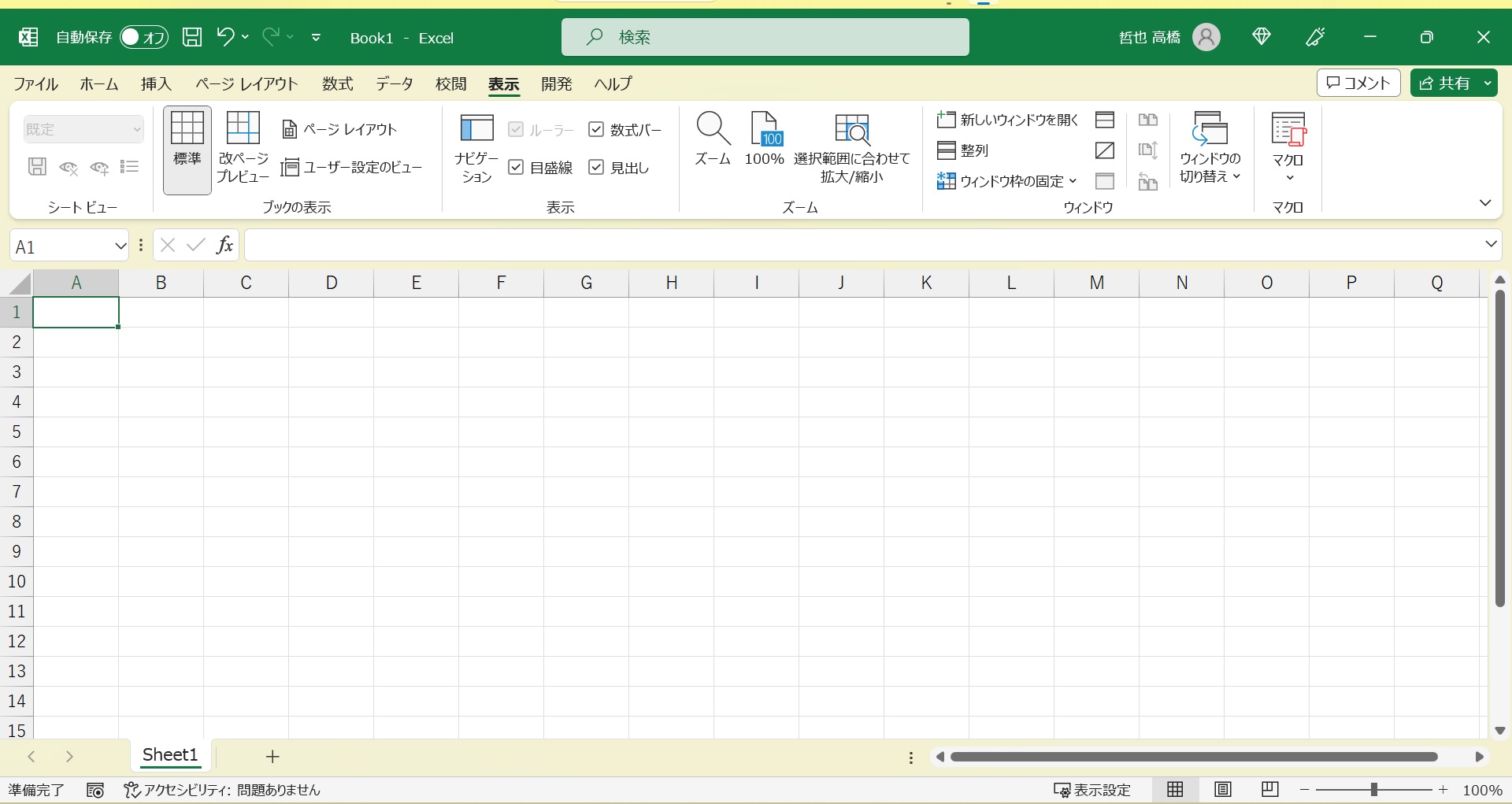Click 選択範囲に合わせて拡大/縮小
This screenshot has width=1512, height=804.
tap(852, 149)
